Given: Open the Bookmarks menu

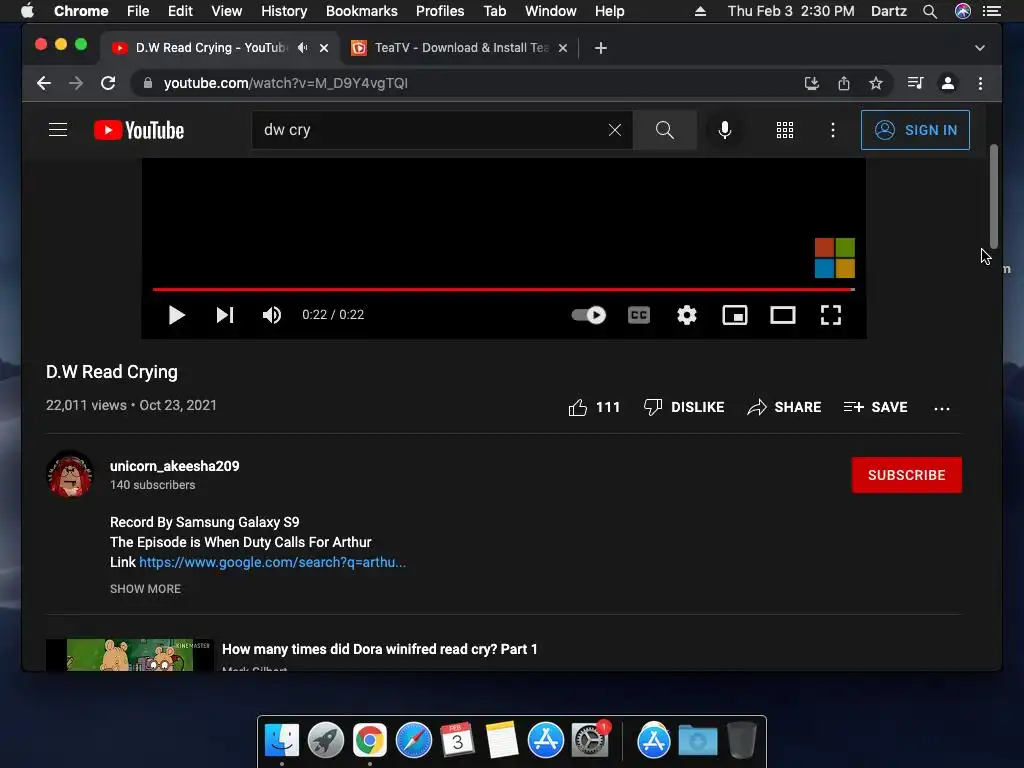Looking at the screenshot, I should (x=362, y=11).
